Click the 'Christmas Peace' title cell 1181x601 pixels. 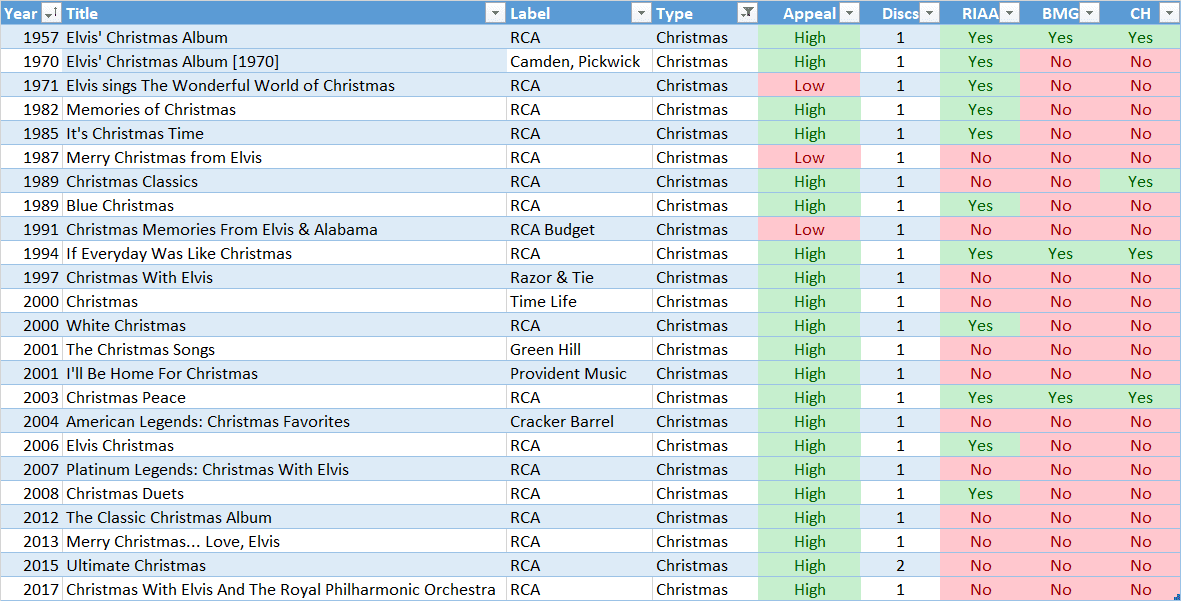click(284, 398)
